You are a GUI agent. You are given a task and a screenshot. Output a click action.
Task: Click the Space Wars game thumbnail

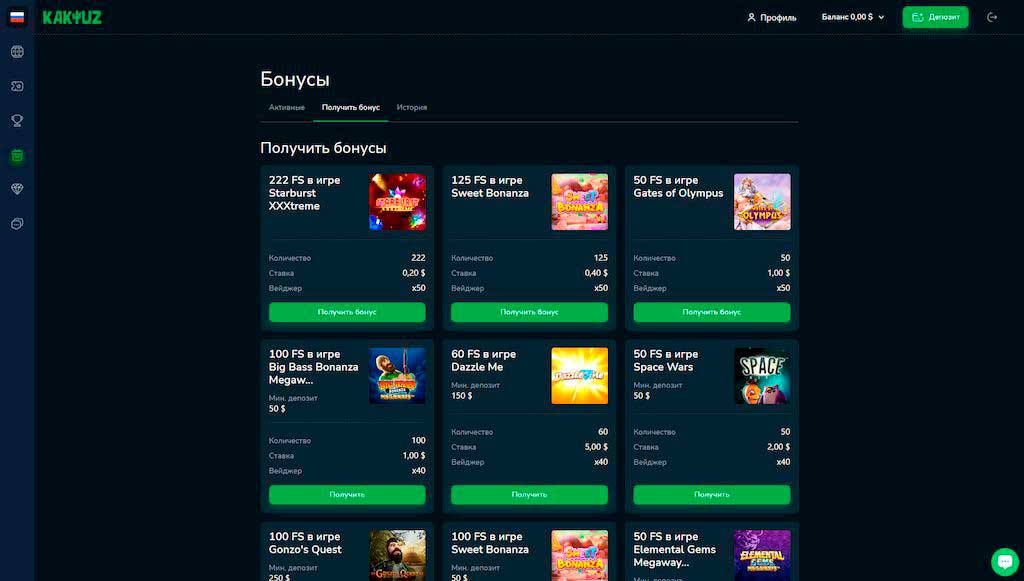(762, 376)
